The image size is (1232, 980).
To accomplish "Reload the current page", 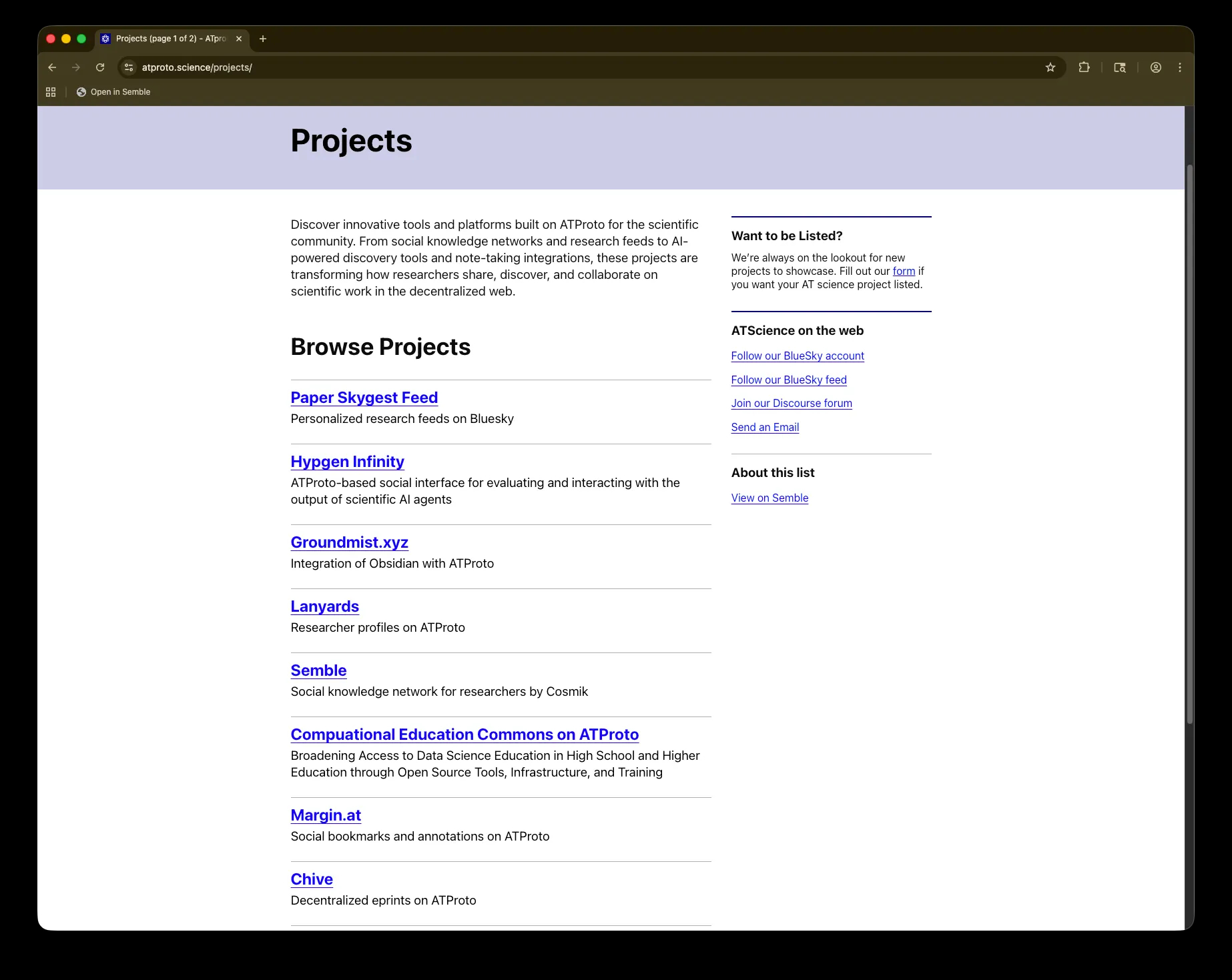I will point(100,67).
